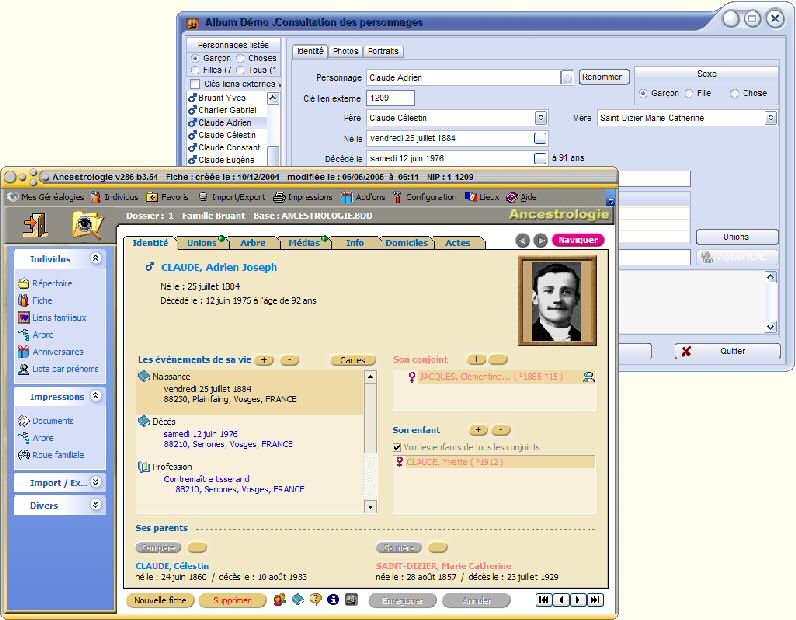Toggle showing children of all spouses checkbox
The height and width of the screenshot is (620, 796).
pyautogui.click(x=399, y=447)
